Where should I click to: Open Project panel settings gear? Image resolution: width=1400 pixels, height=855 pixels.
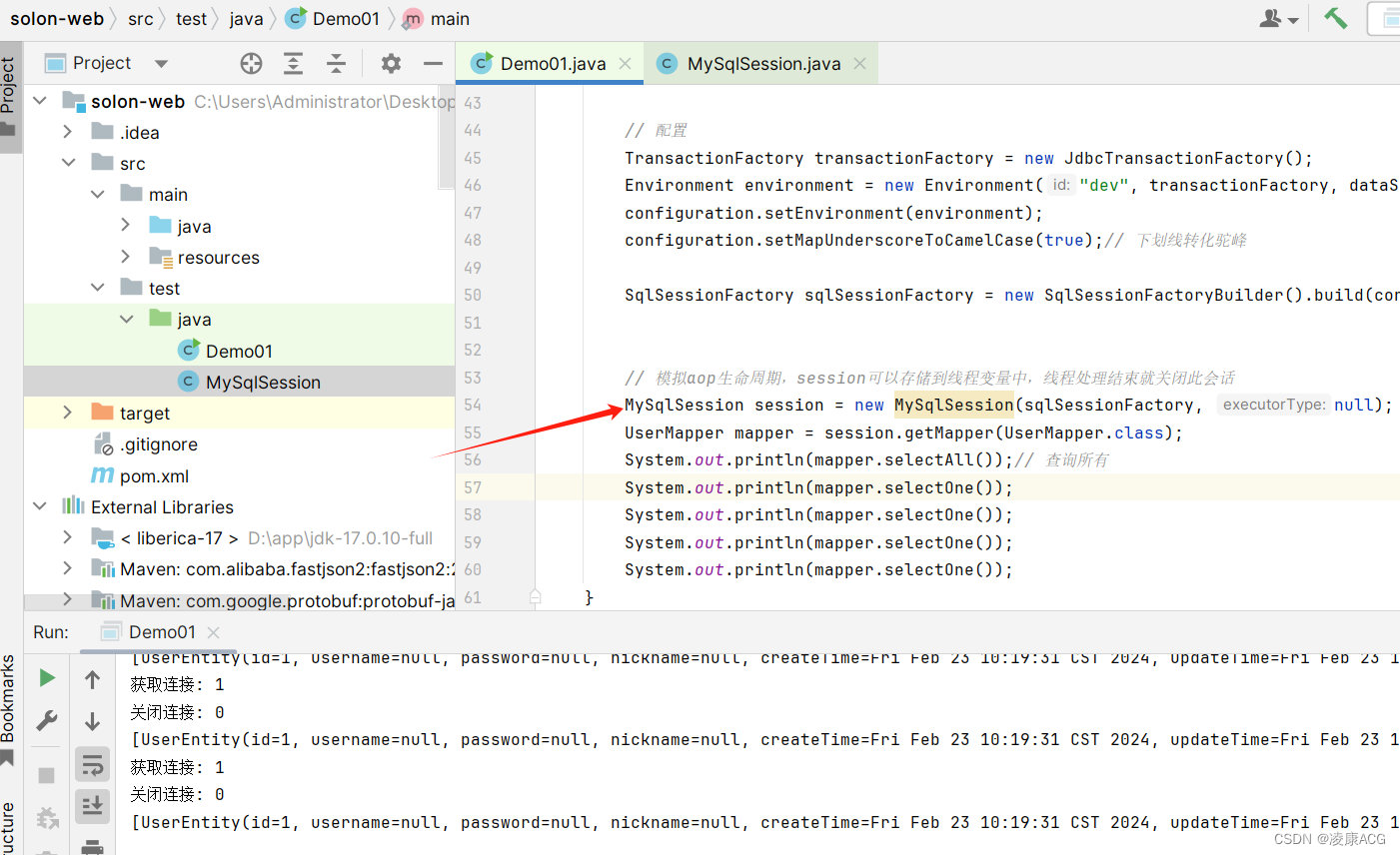[391, 64]
